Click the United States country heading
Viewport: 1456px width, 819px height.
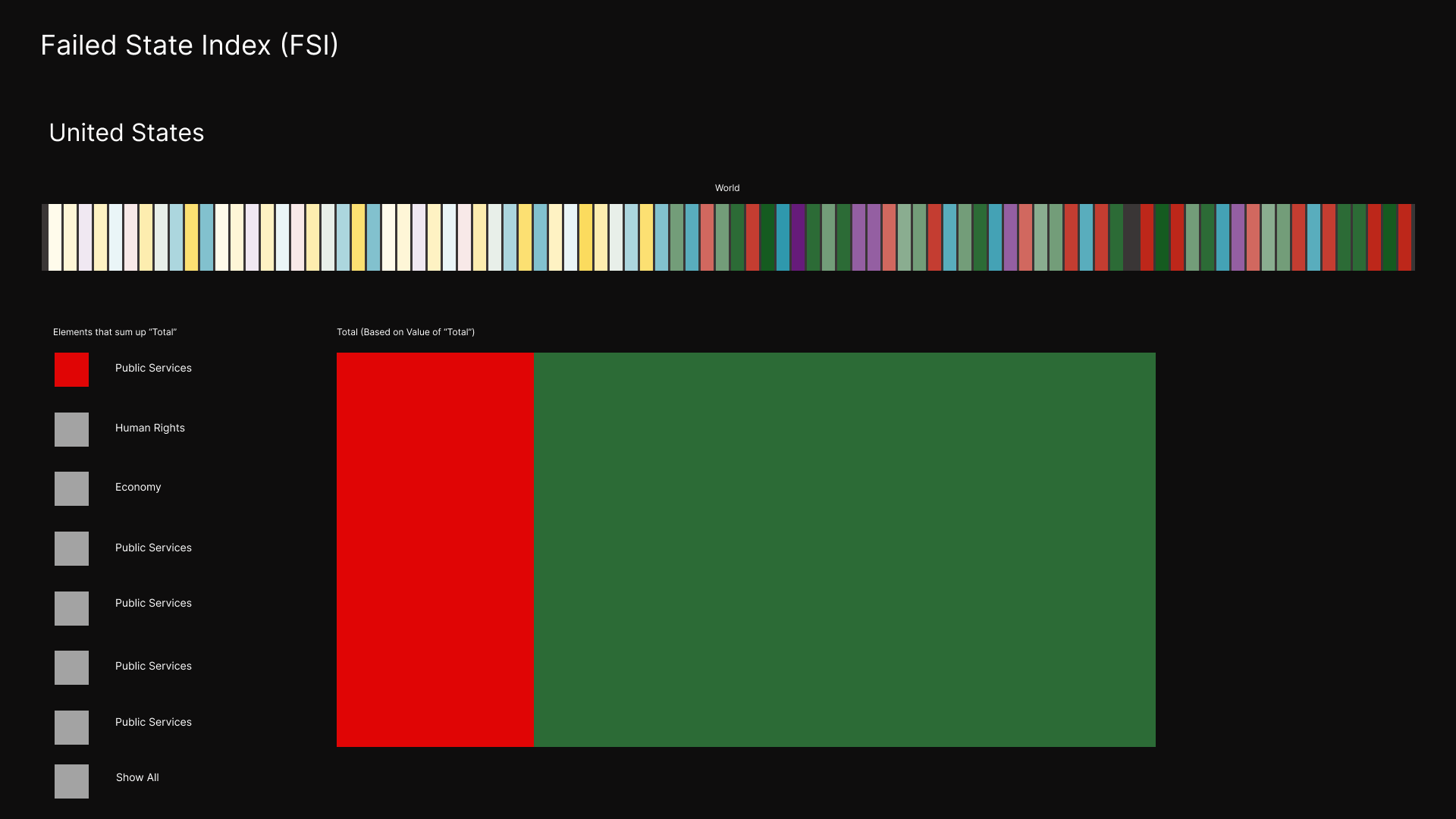(127, 133)
